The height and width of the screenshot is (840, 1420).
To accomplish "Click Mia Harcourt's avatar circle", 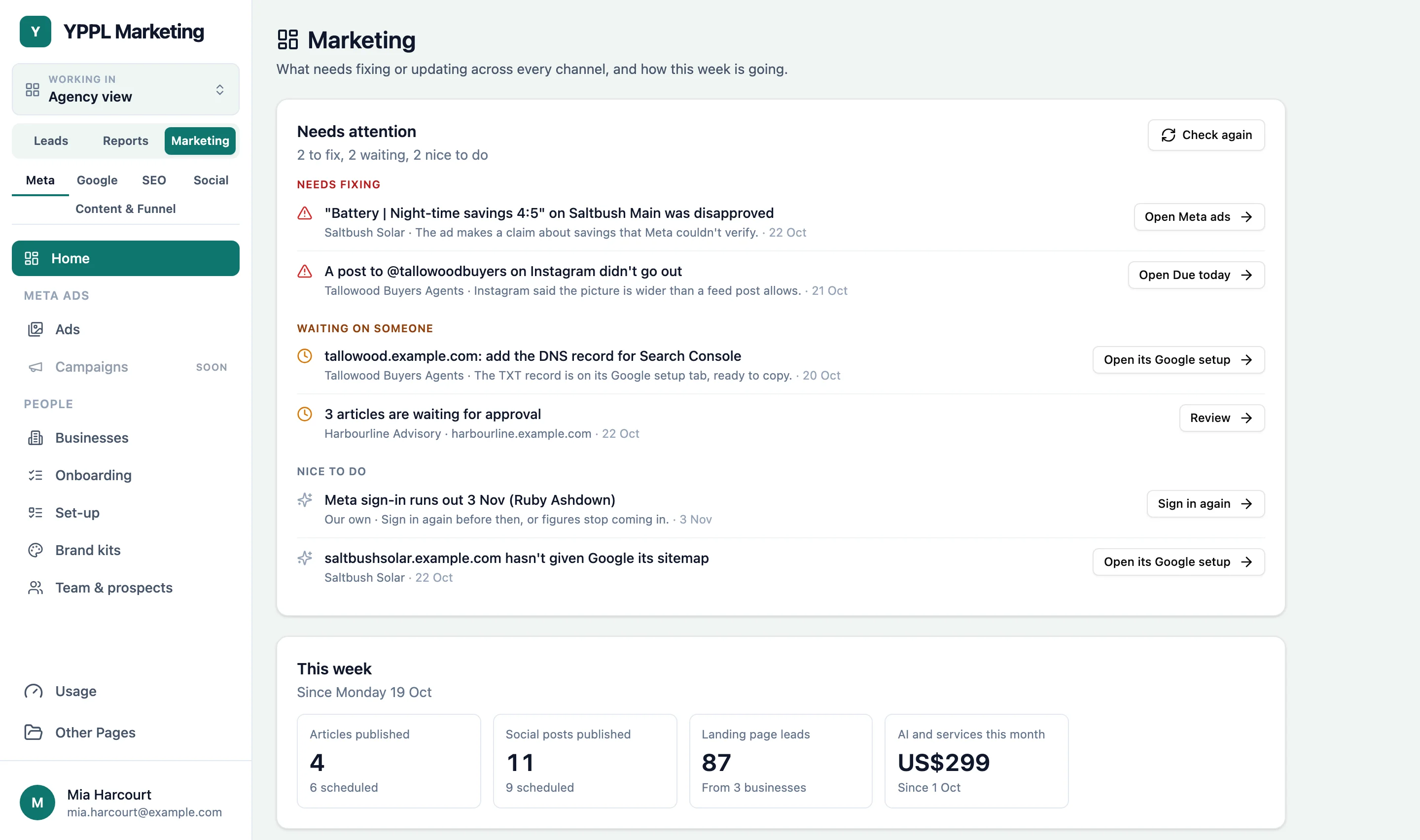I will click(x=37, y=802).
